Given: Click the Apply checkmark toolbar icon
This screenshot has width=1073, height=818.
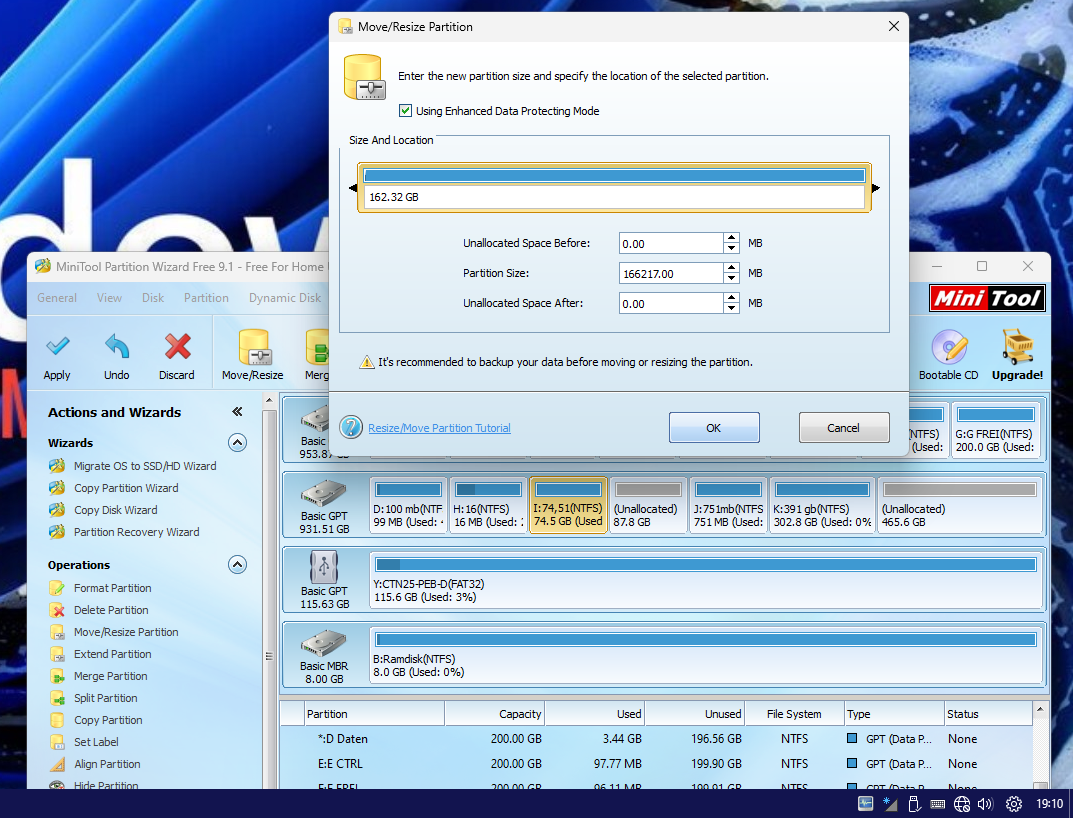Looking at the screenshot, I should (57, 347).
